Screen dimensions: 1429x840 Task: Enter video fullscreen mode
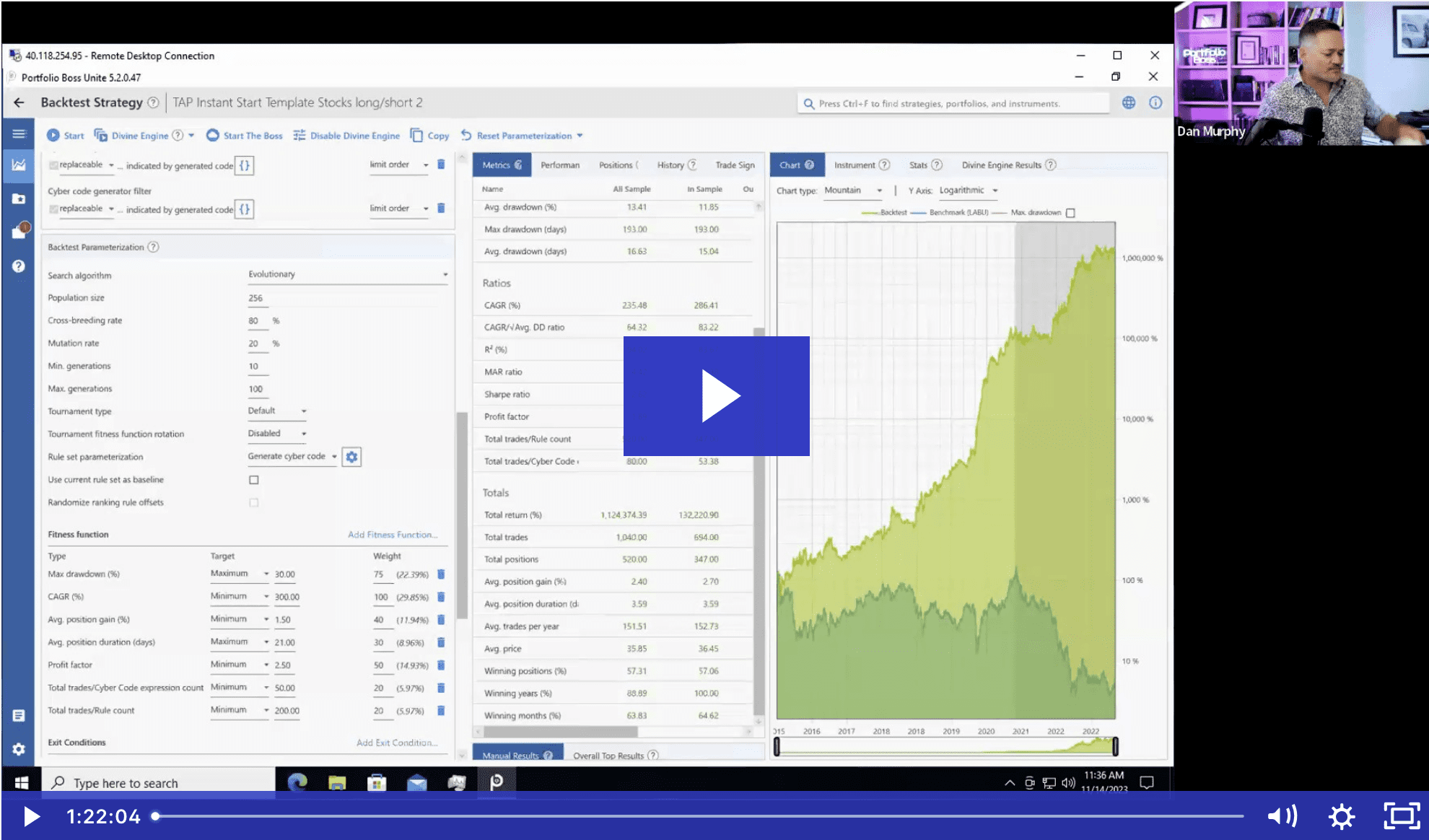click(x=1402, y=816)
